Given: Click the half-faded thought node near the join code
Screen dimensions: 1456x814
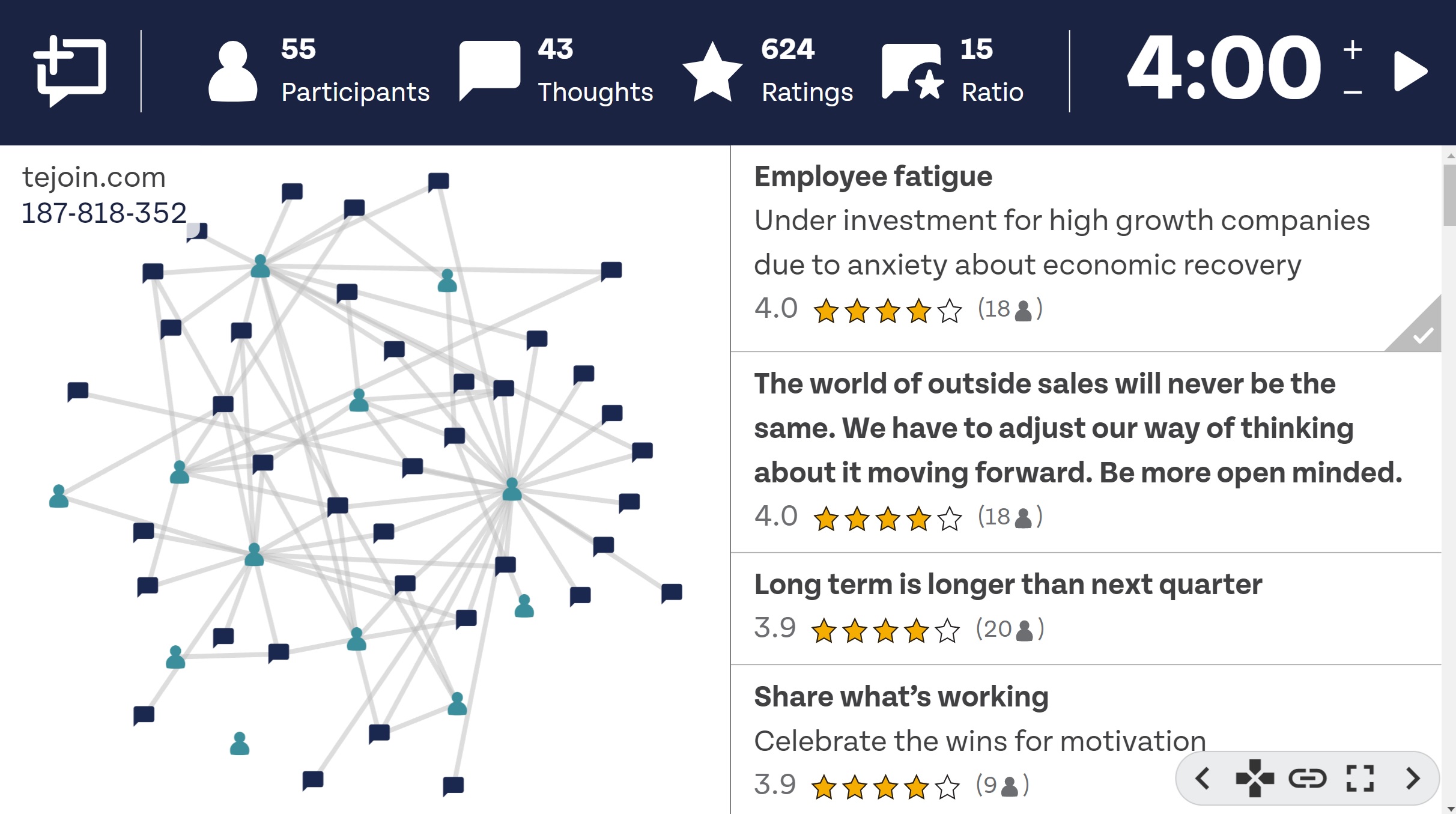Looking at the screenshot, I should pos(196,232).
